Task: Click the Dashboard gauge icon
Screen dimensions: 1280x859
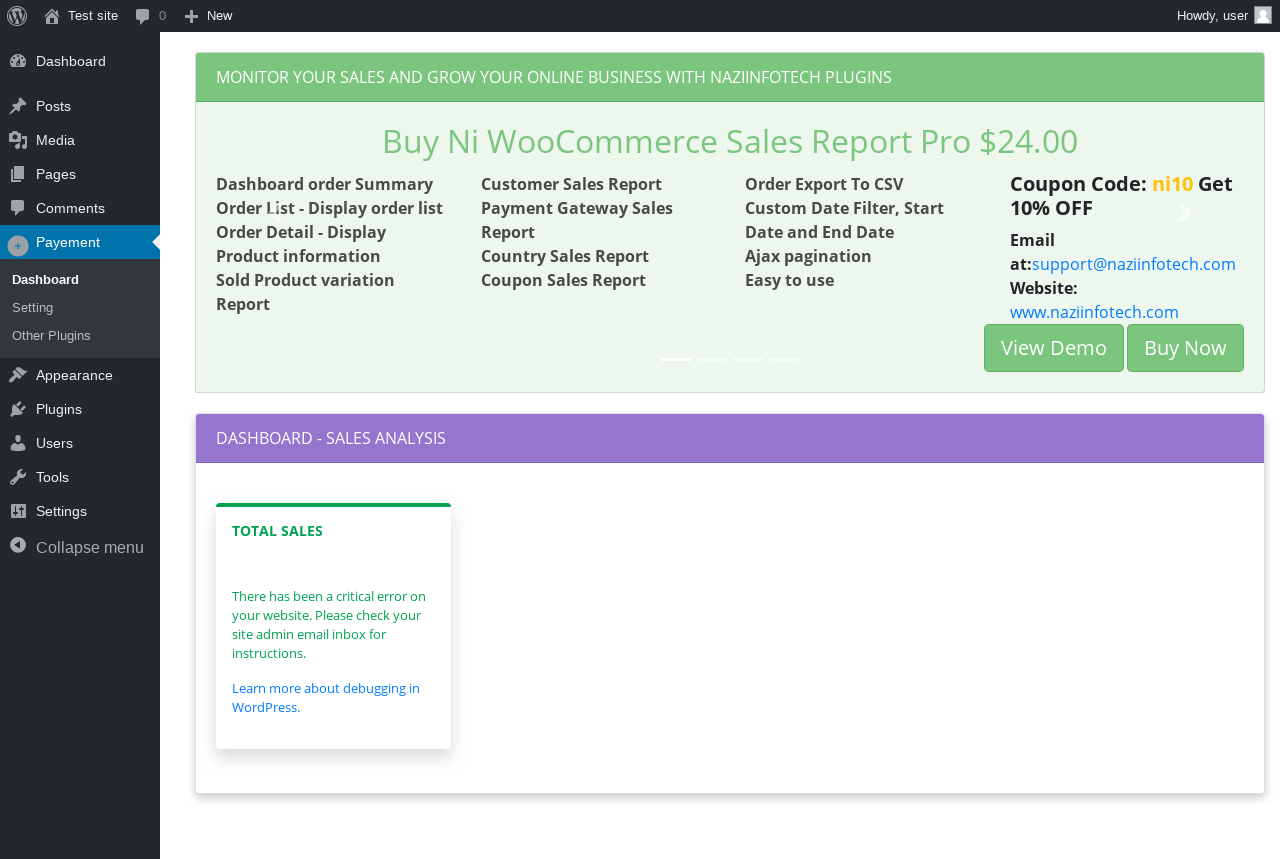Action: point(18,61)
